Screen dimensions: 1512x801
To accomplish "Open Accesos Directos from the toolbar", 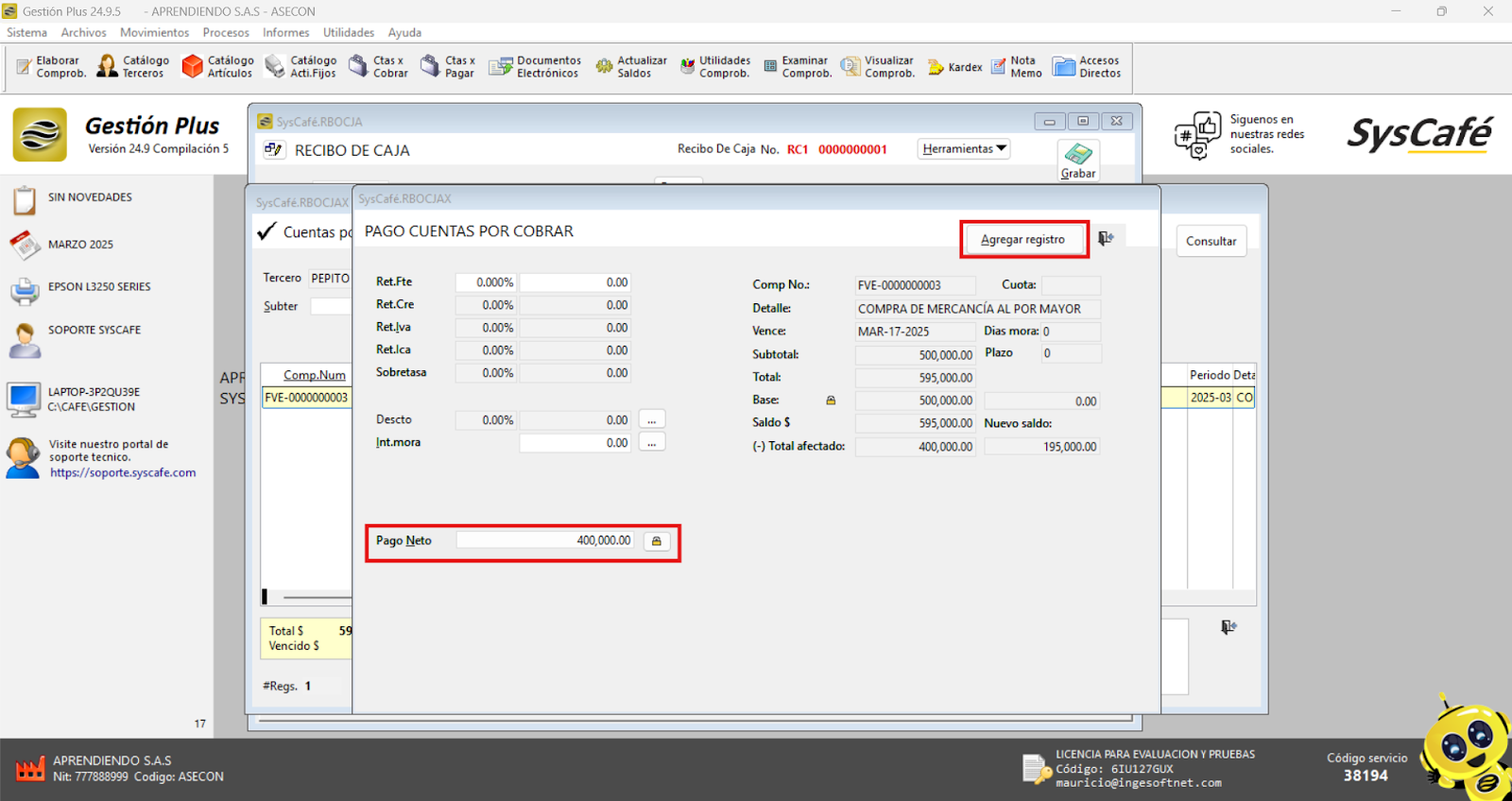I will [1087, 66].
